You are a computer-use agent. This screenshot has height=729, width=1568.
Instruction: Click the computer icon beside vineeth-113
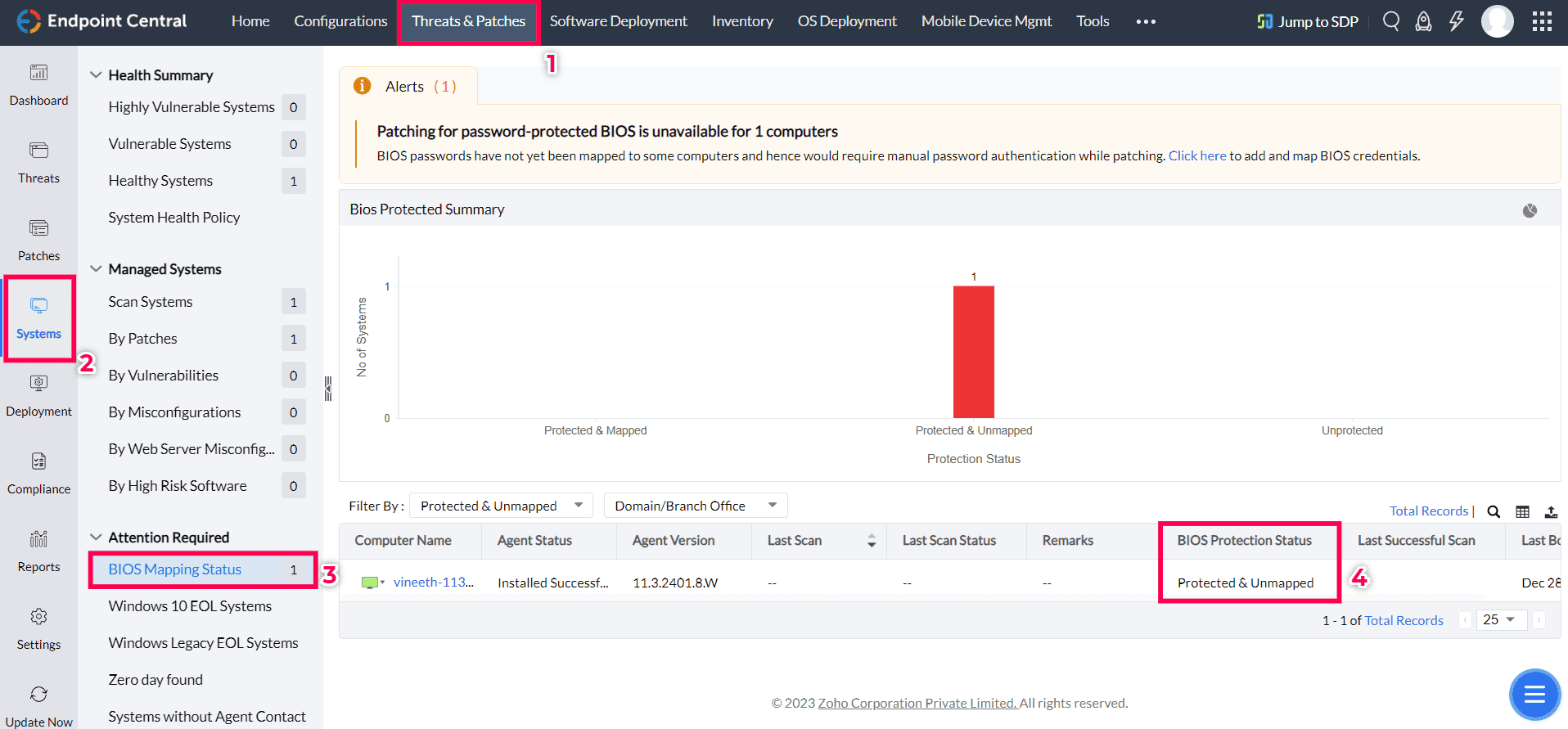point(370,583)
